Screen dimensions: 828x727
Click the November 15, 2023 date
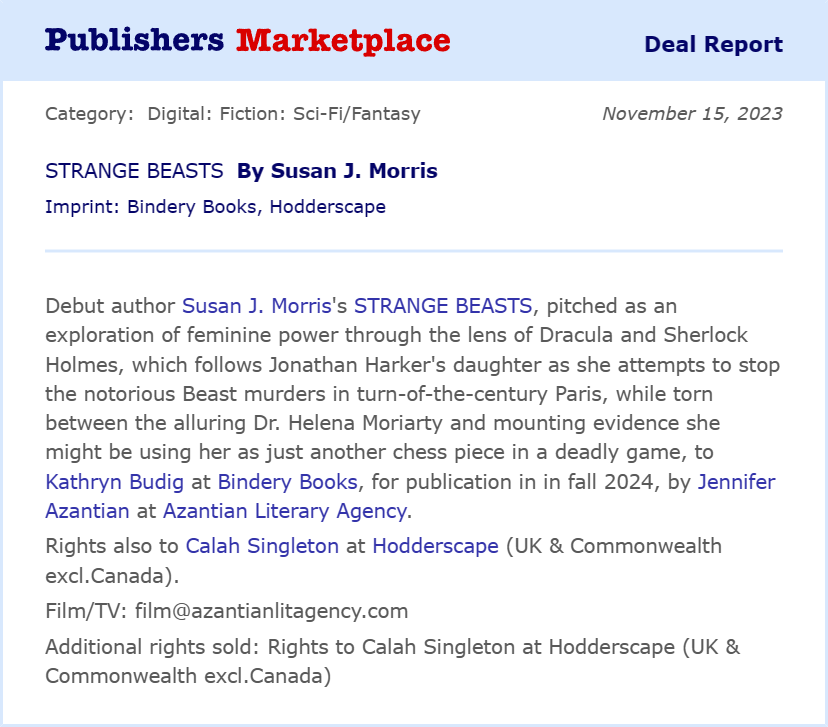tap(692, 113)
